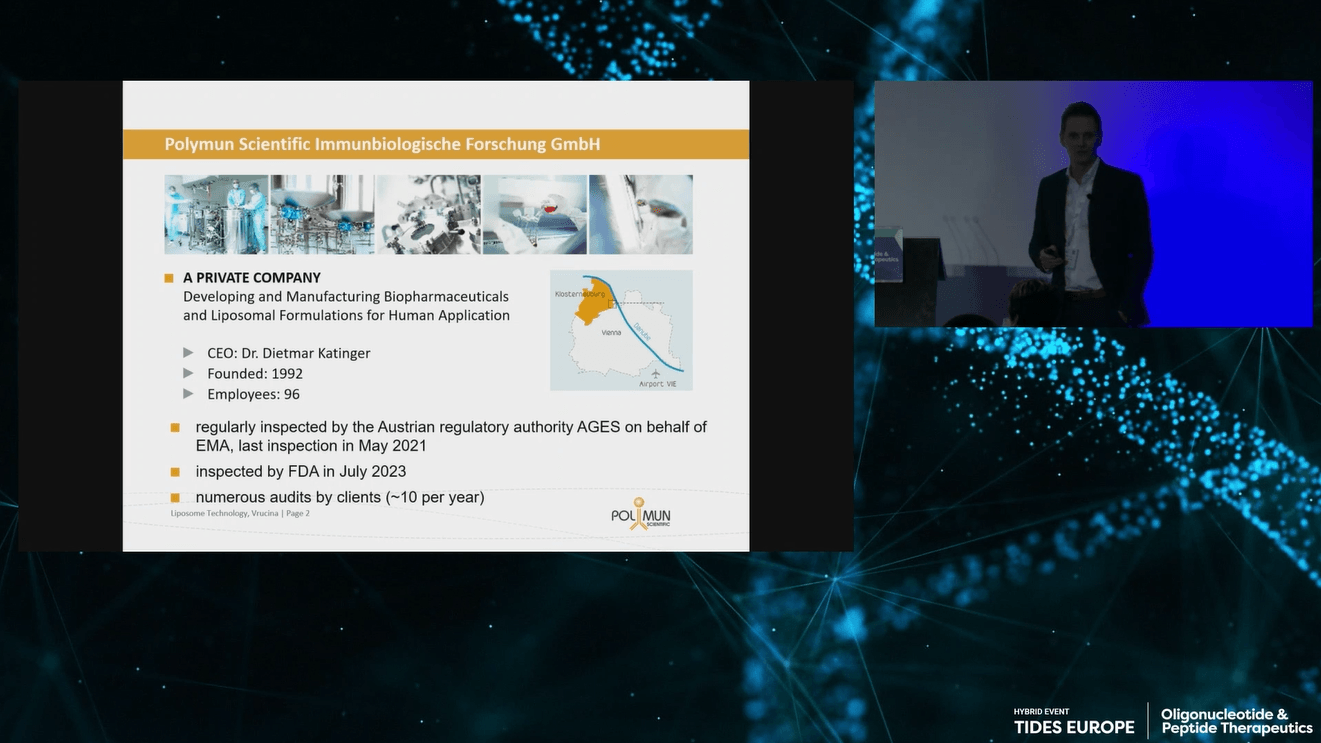Click the triangle arrow beside Employees: 96
This screenshot has height=743, width=1321.
click(x=188, y=394)
